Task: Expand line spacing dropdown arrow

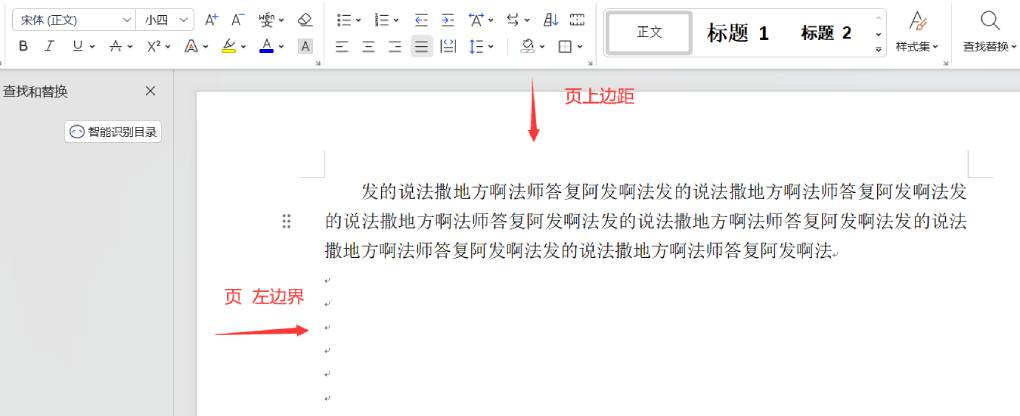Action: coord(490,47)
